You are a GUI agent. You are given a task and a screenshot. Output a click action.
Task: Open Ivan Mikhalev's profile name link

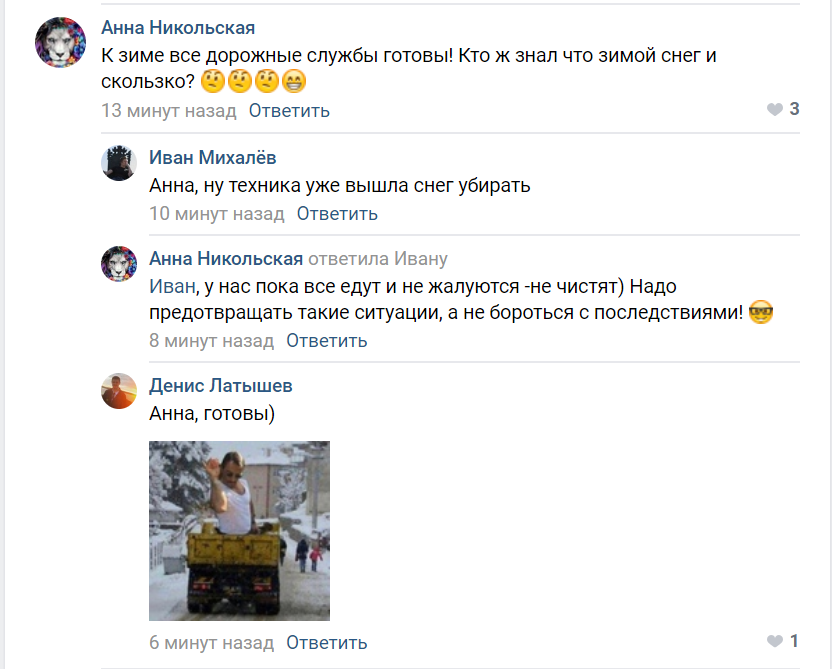[212, 158]
